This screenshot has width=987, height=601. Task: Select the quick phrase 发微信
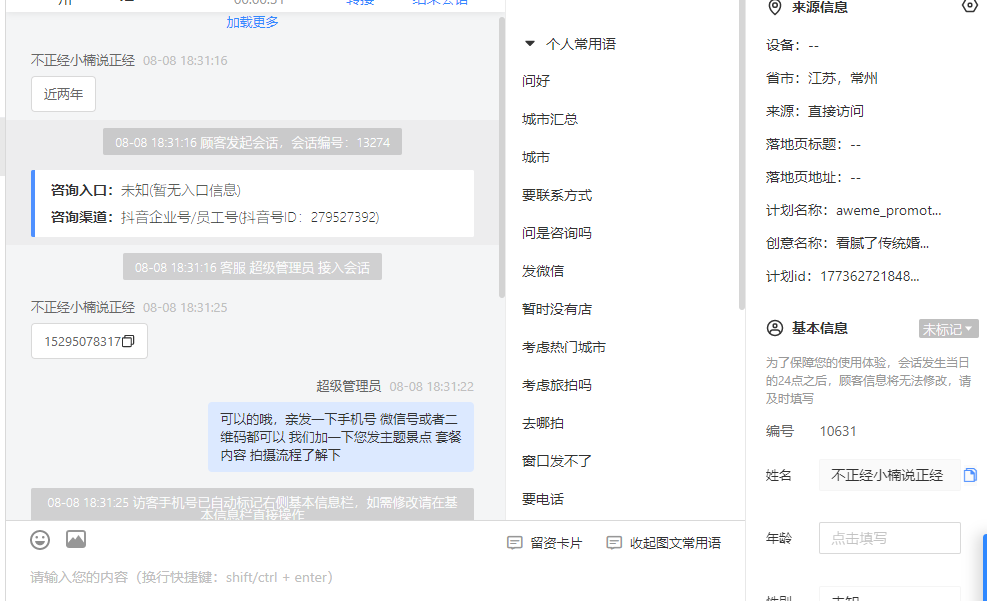(x=543, y=271)
